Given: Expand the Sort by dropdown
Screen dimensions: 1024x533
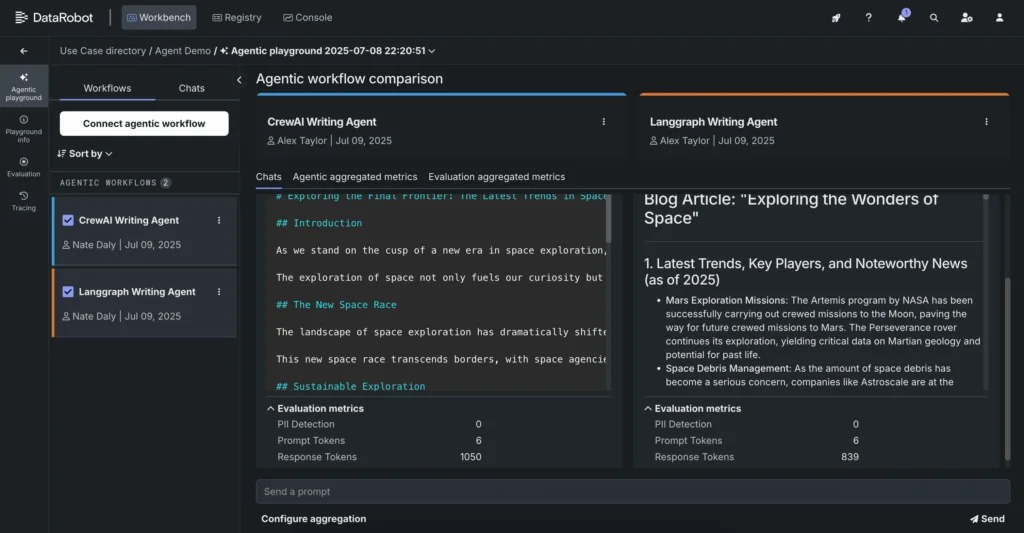Looking at the screenshot, I should (x=85, y=154).
